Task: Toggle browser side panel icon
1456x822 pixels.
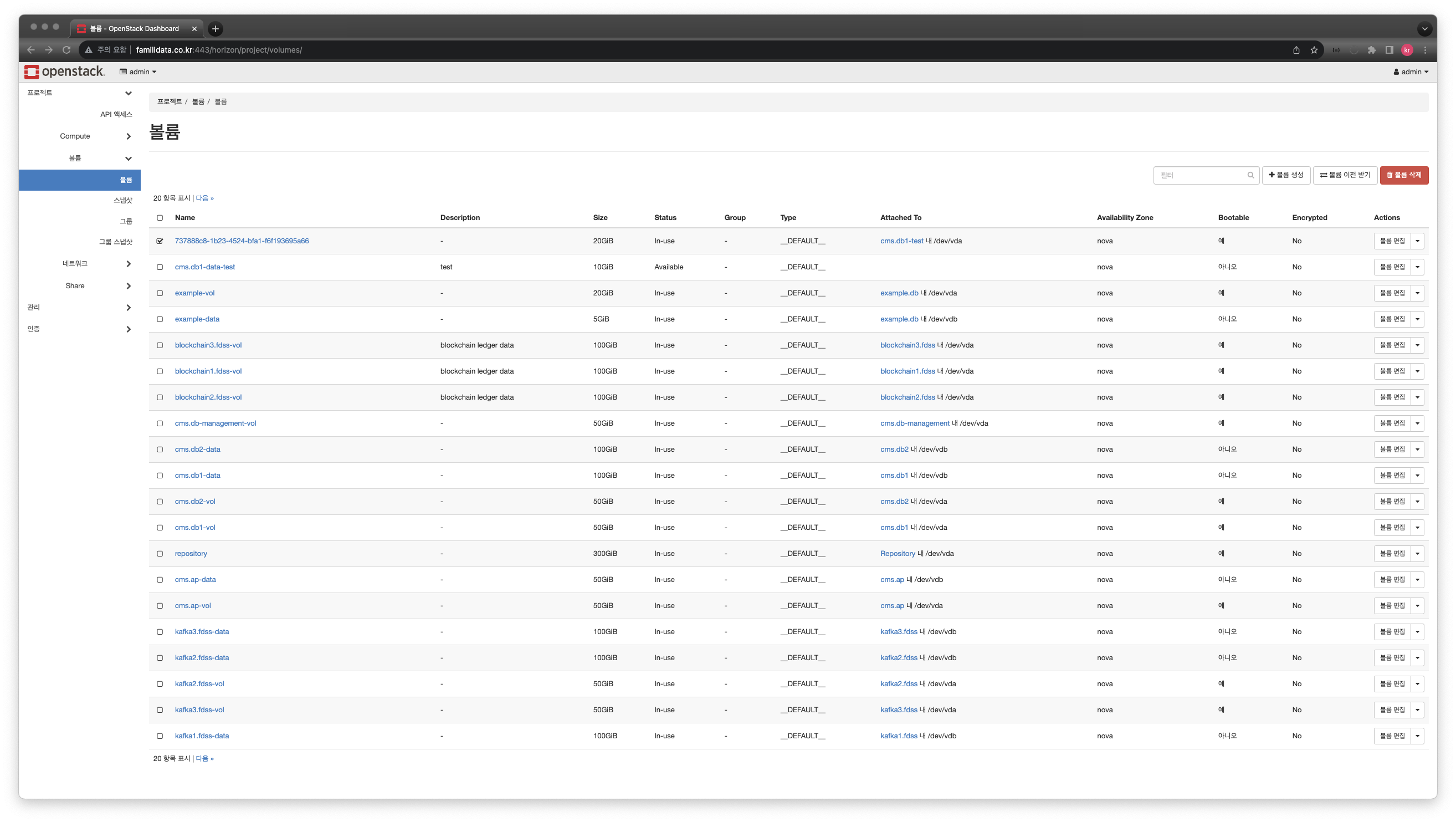Action: tap(1390, 50)
